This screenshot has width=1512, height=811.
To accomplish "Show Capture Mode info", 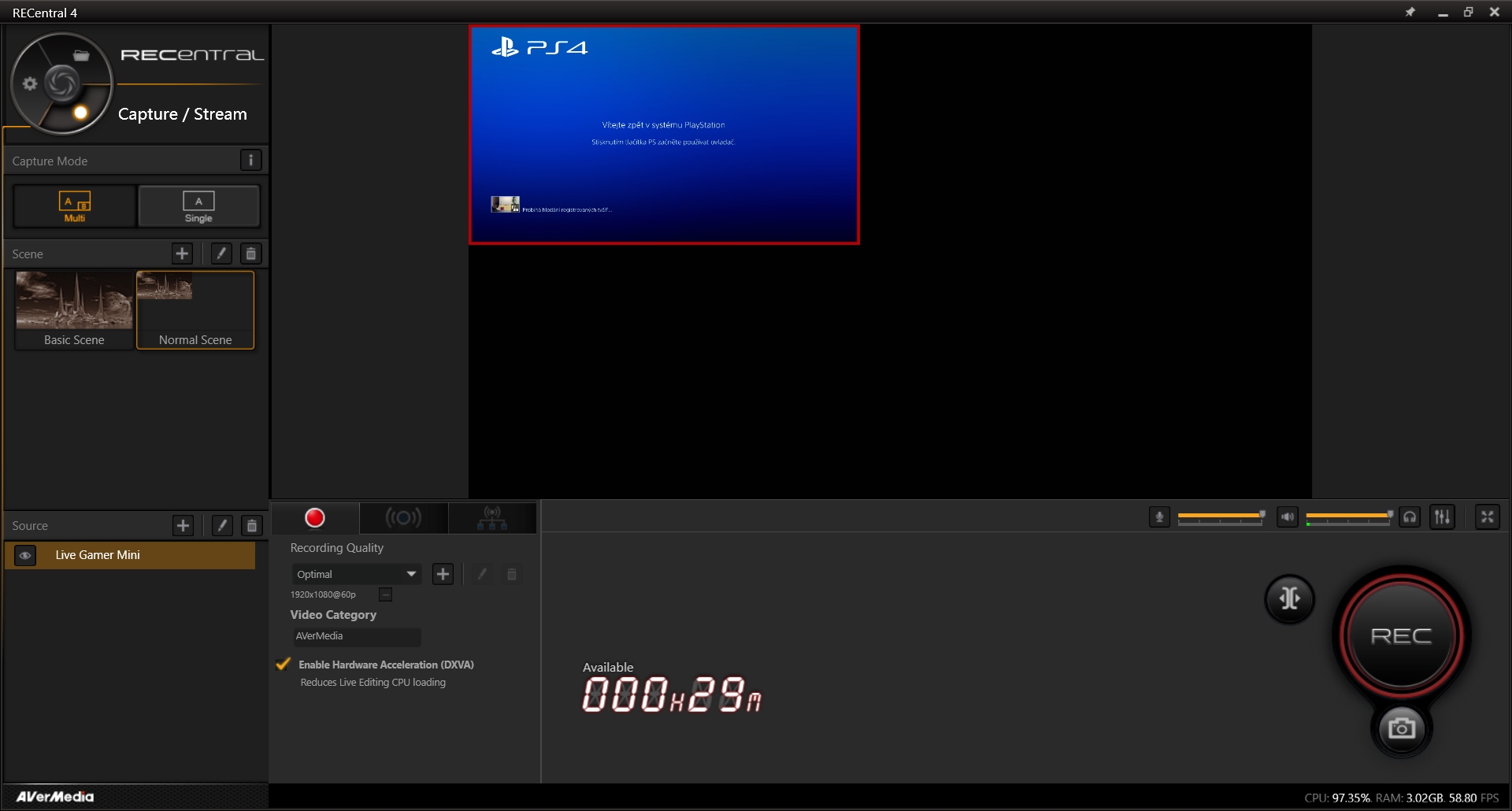I will 250,161.
